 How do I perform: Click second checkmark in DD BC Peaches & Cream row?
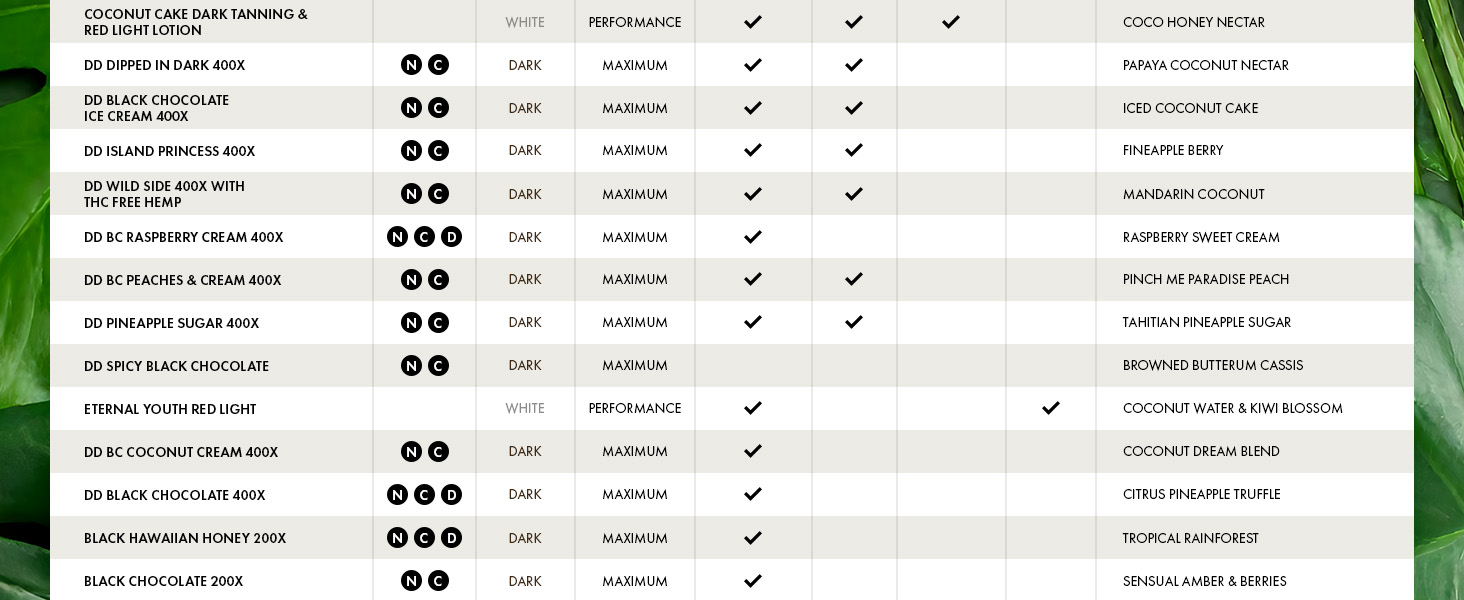[854, 279]
